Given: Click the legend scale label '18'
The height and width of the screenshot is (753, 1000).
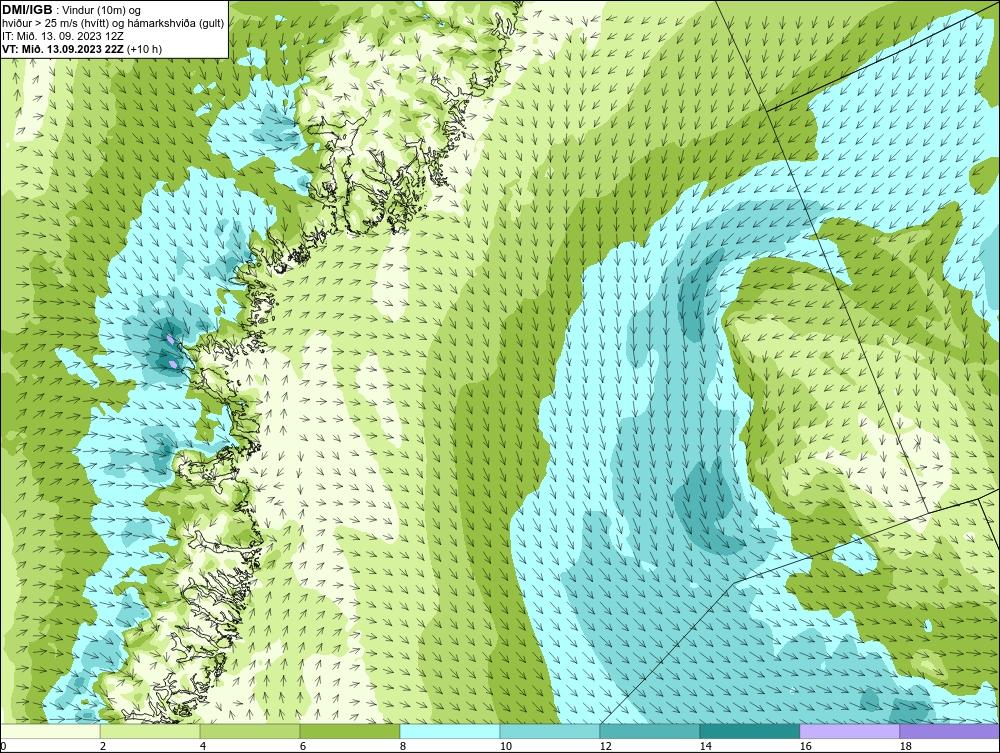Looking at the screenshot, I should [906, 746].
